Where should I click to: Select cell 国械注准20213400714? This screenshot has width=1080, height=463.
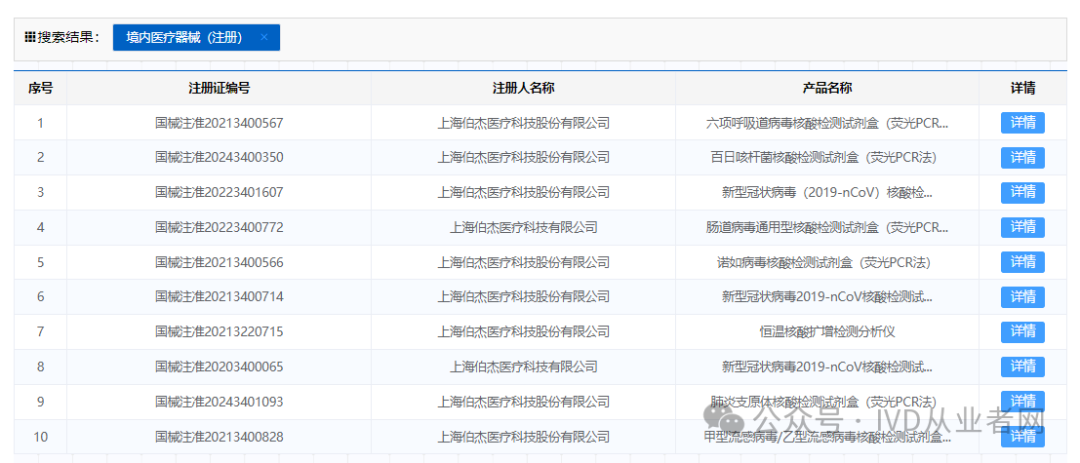[x=219, y=297]
